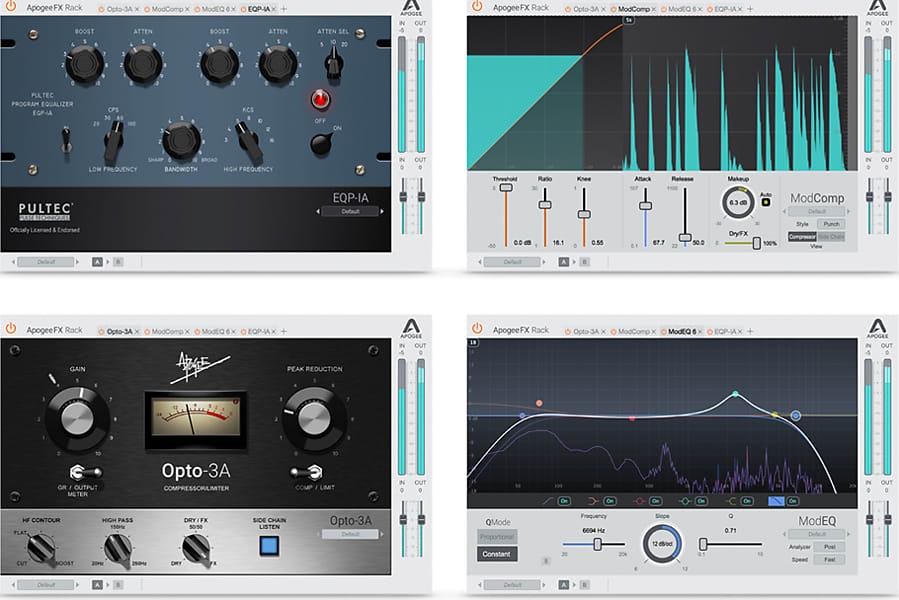
Task: Add a plugin with plus icon in ModEQ window
Action: tap(750, 331)
